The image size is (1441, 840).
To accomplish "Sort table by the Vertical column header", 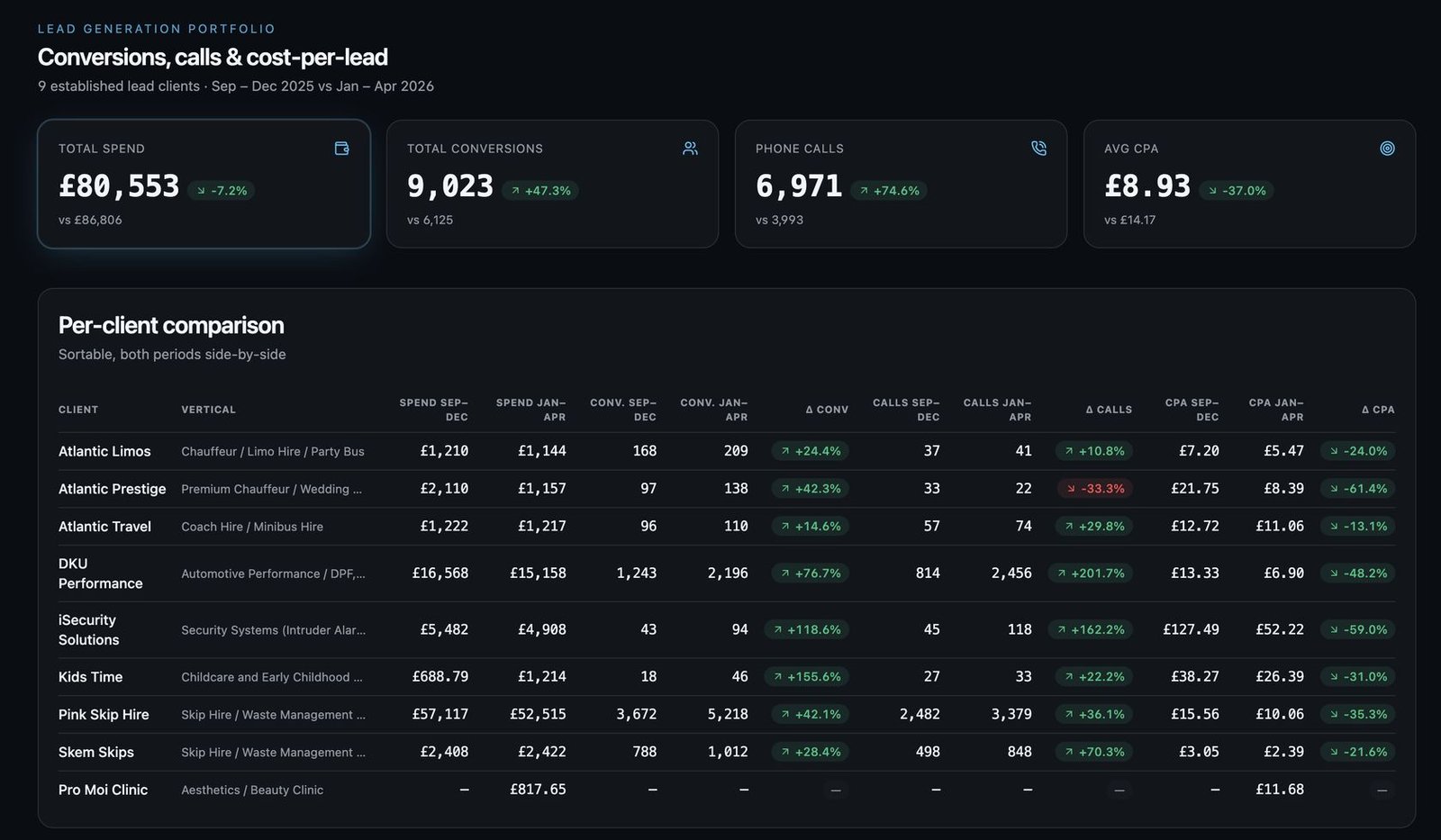I will (x=208, y=410).
